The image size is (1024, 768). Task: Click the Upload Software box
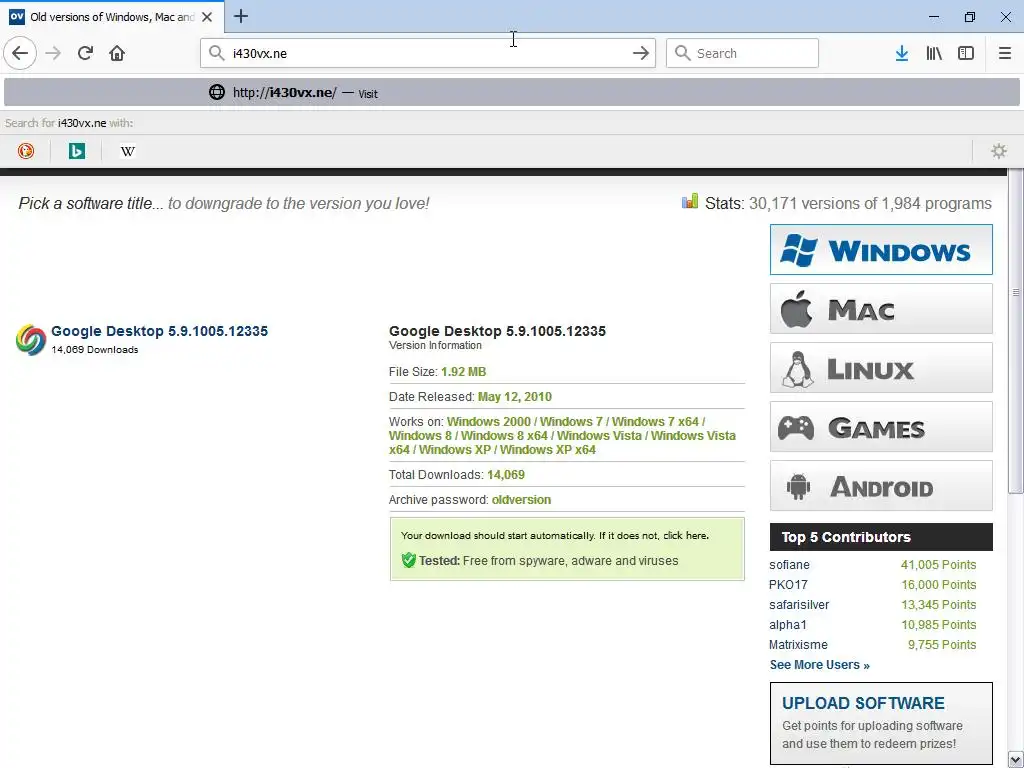click(x=881, y=724)
